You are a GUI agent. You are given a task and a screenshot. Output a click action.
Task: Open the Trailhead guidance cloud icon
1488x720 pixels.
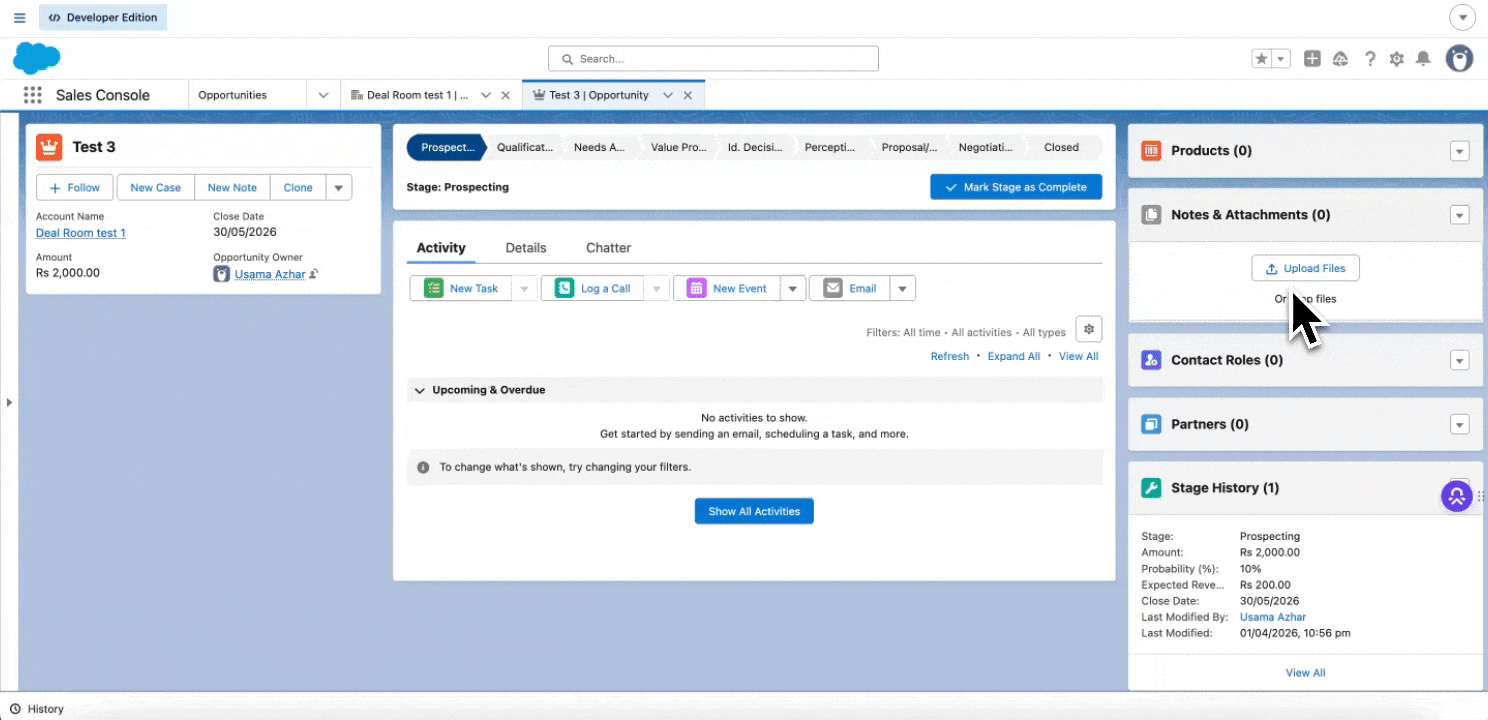click(1341, 59)
